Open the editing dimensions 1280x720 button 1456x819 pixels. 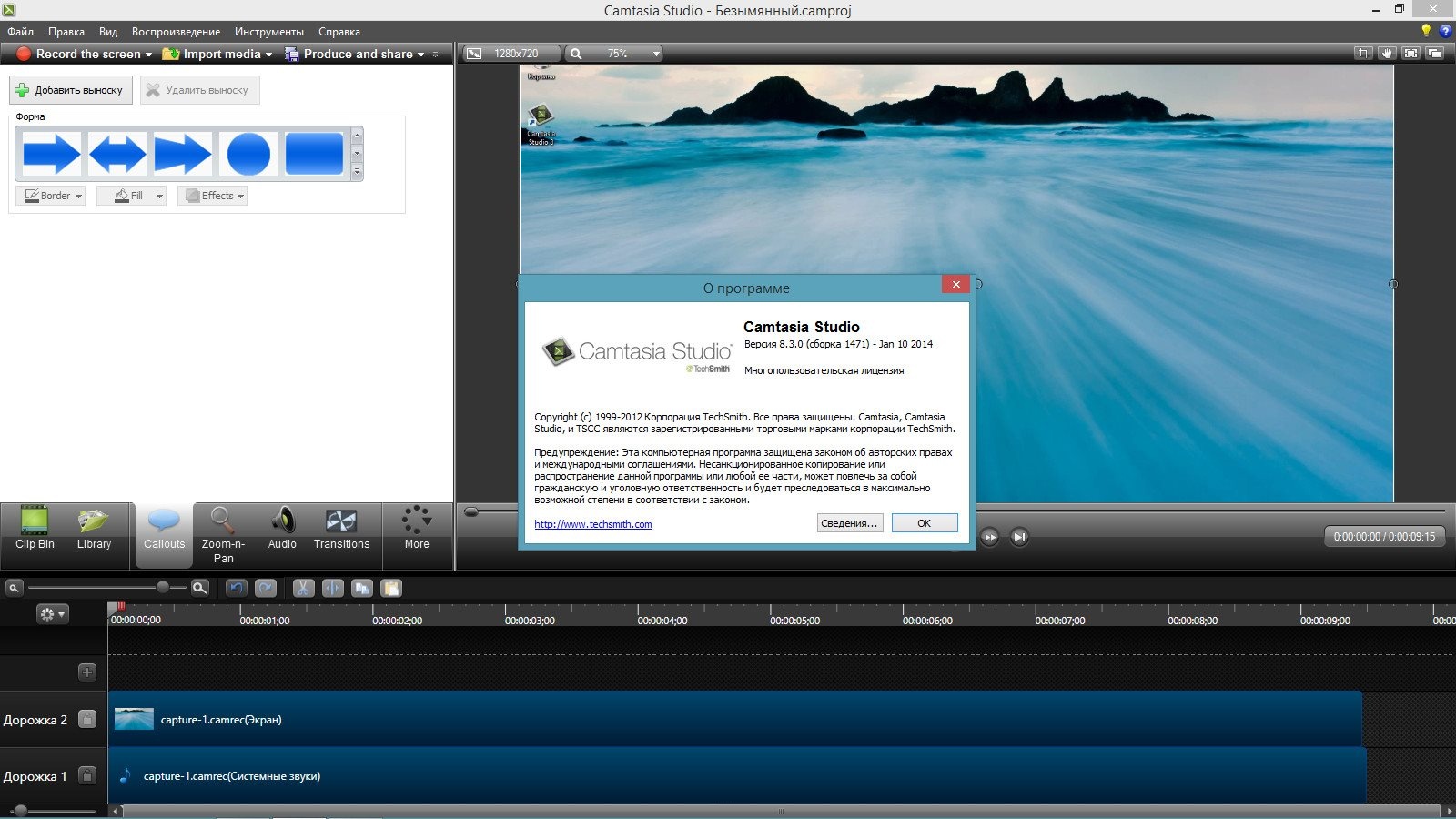(x=511, y=54)
